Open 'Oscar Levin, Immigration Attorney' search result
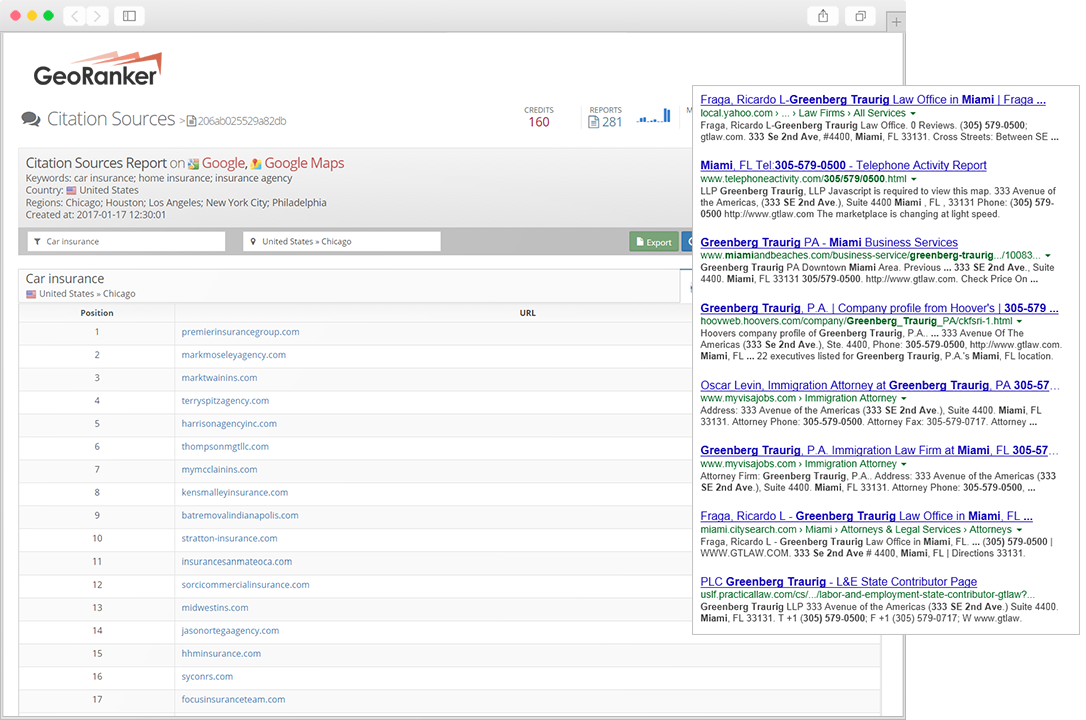 [879, 385]
